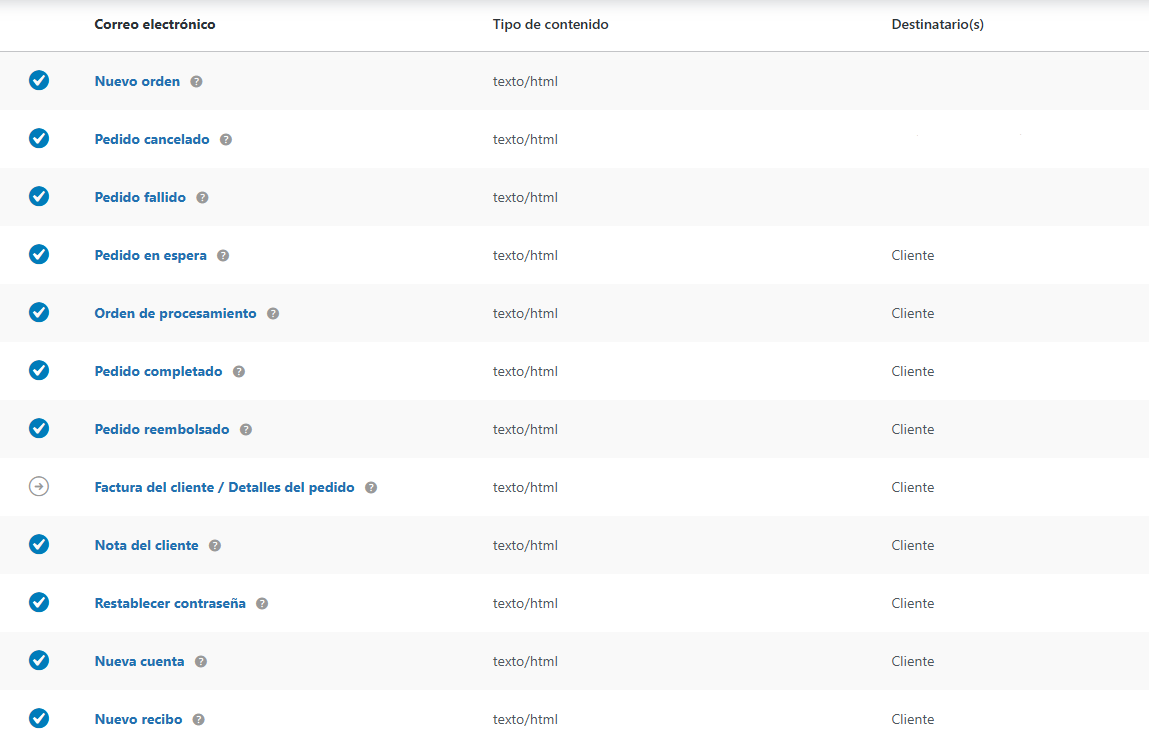Click the arrow icon for Factura del cliente
Image resolution: width=1152 pixels, height=745 pixels.
tap(39, 487)
